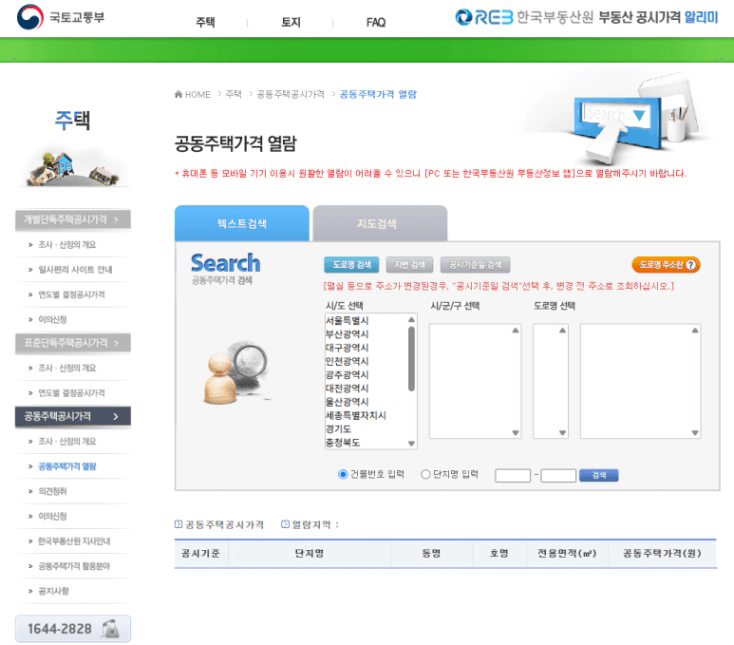Switch to the 지도검색 tab
The image size is (734, 645).
click(380, 223)
